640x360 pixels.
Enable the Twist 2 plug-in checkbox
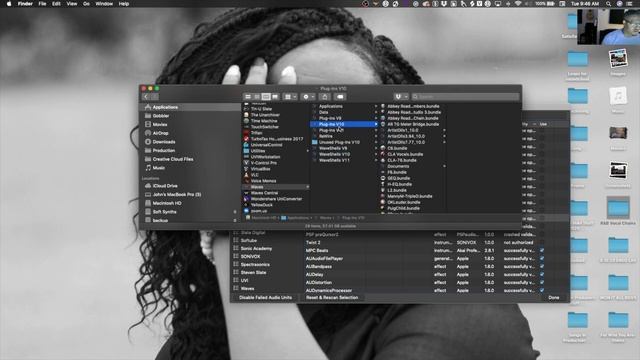point(542,242)
